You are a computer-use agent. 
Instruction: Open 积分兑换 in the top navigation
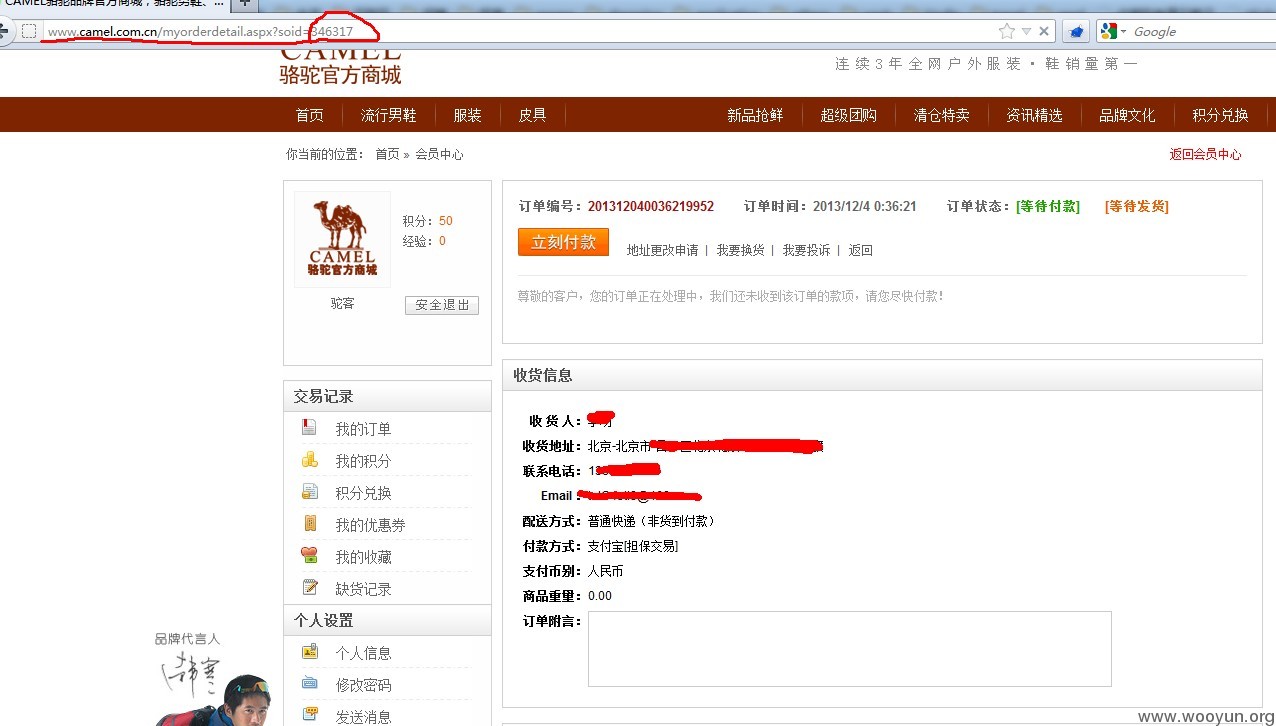coord(1220,115)
